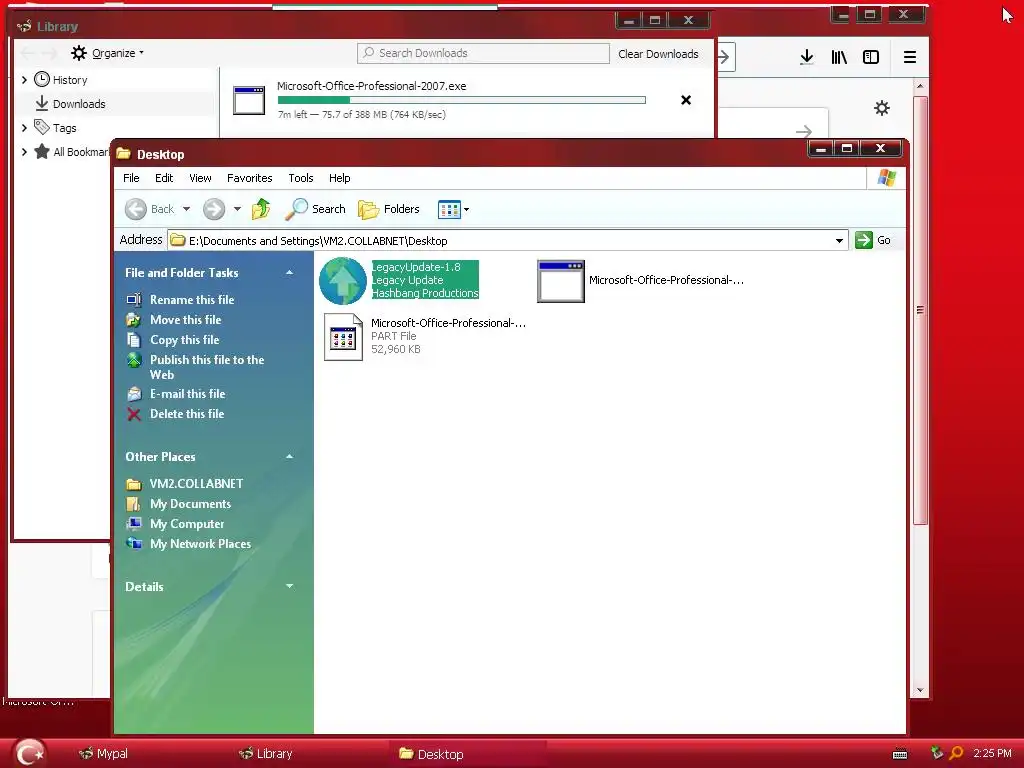
Task: Click the tray keyboard icon
Action: tap(900, 754)
